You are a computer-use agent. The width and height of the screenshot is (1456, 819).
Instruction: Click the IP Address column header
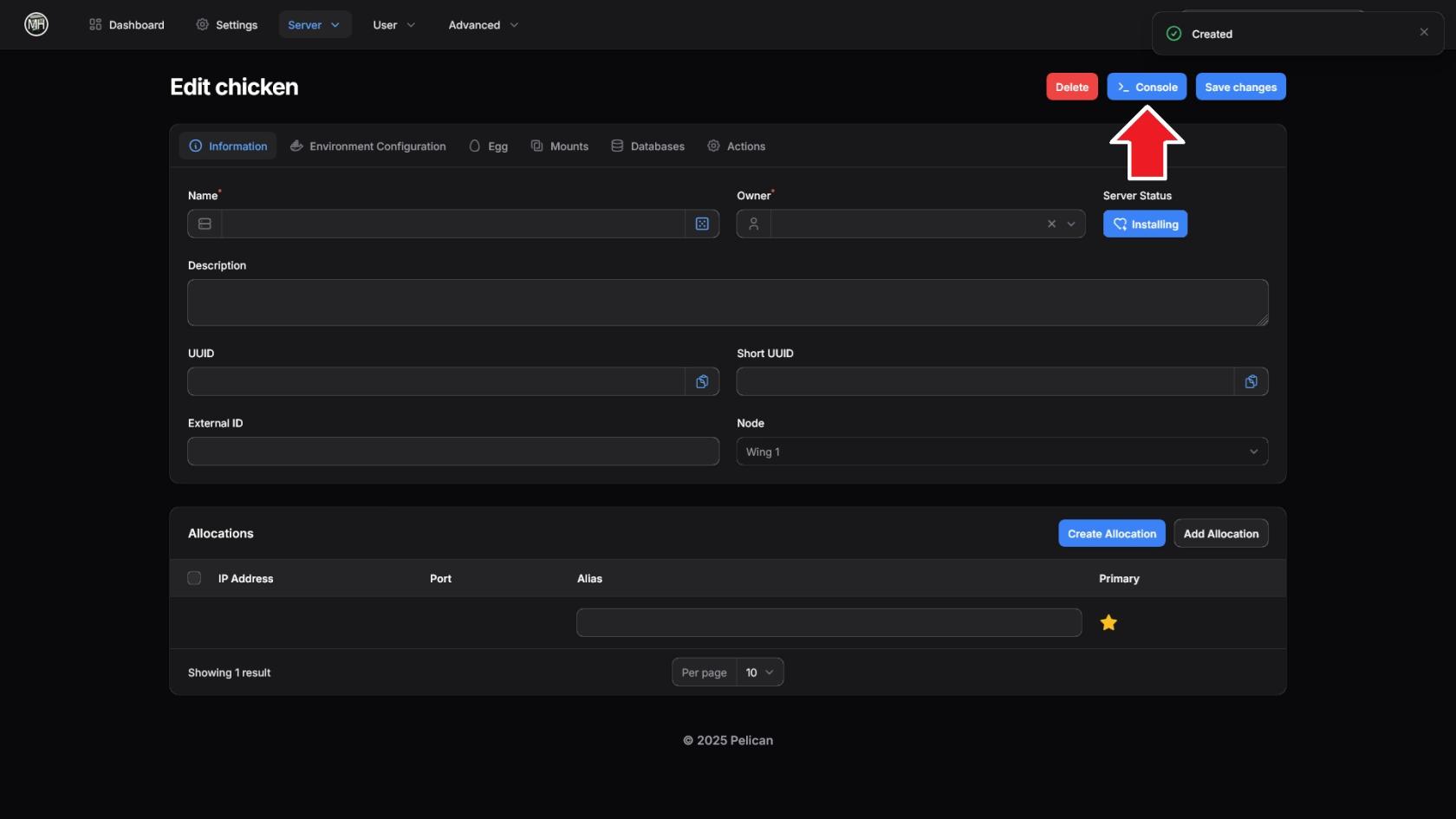245,578
